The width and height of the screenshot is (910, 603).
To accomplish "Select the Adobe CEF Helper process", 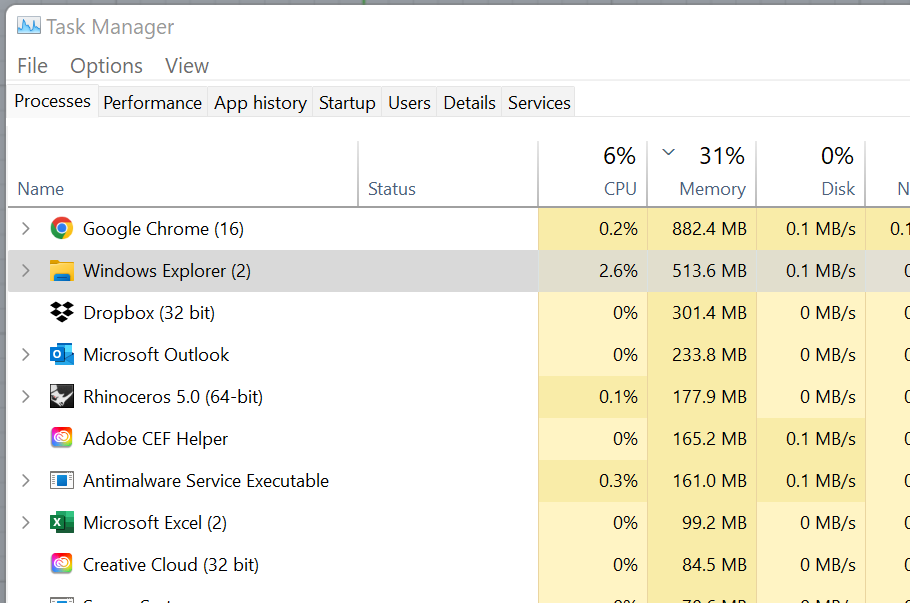I will (x=156, y=439).
